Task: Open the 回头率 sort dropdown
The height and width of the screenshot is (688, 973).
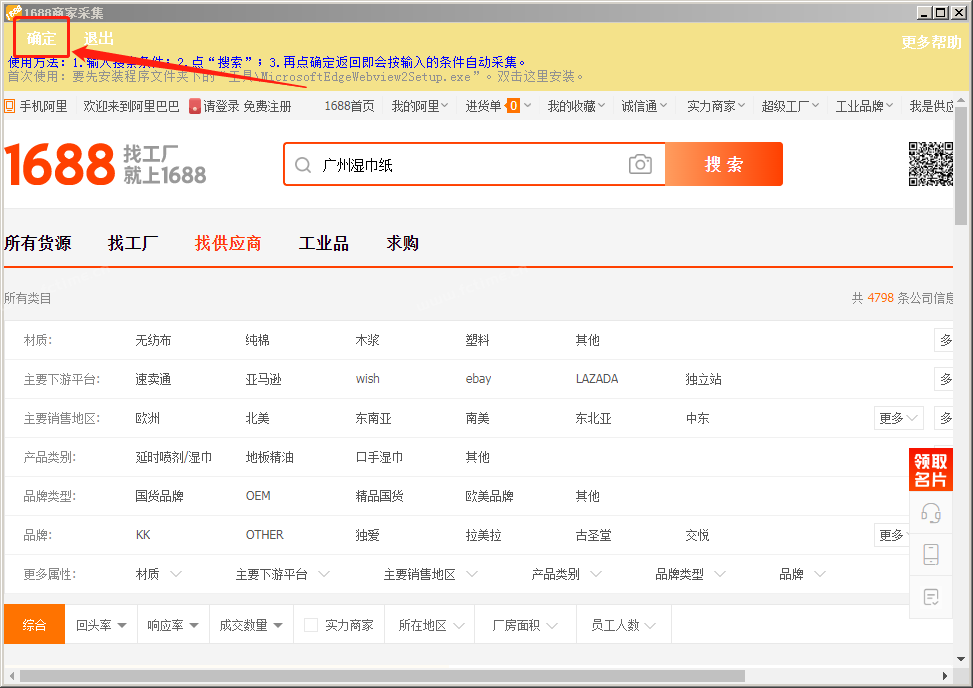Action: point(101,625)
